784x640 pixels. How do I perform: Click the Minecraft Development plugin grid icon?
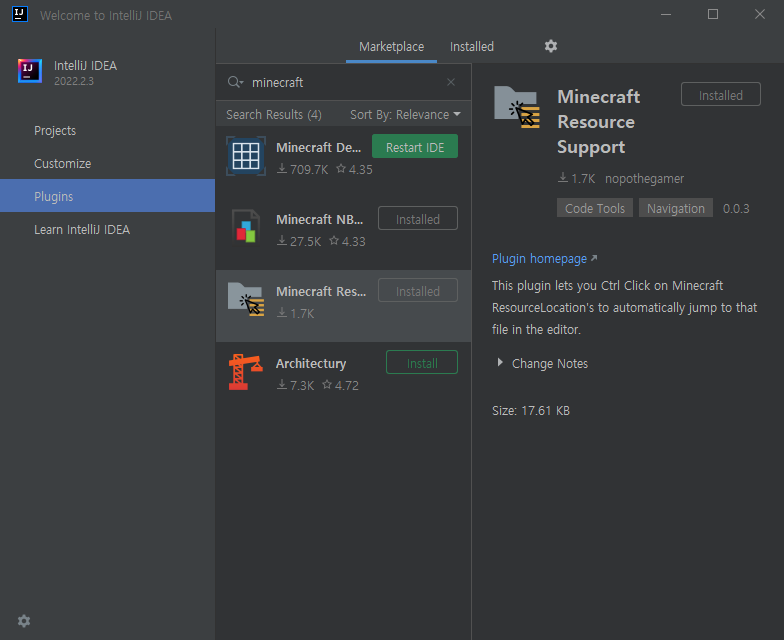tap(246, 156)
